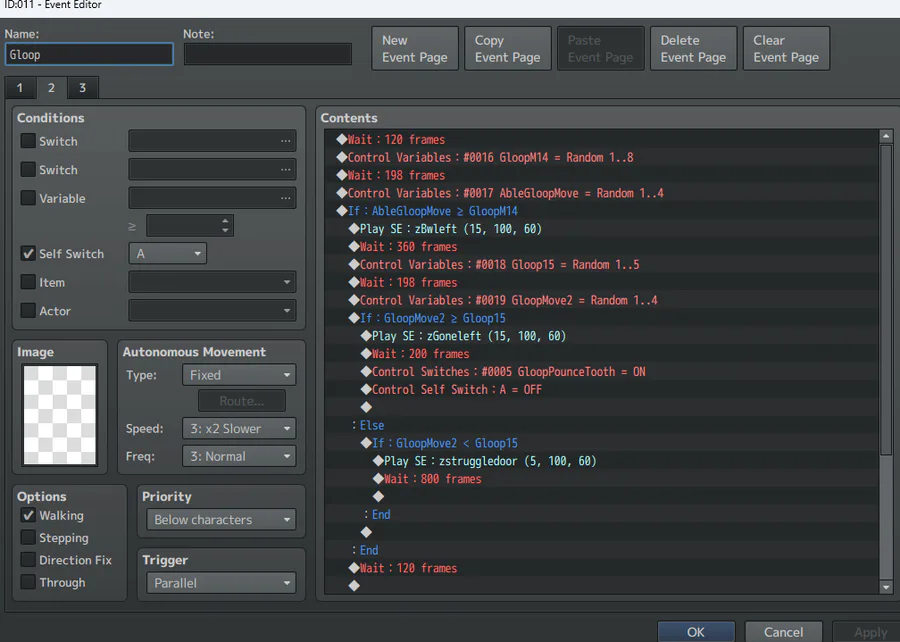
Task: Select the 'Wait : 360 frames' line
Action: click(601, 247)
